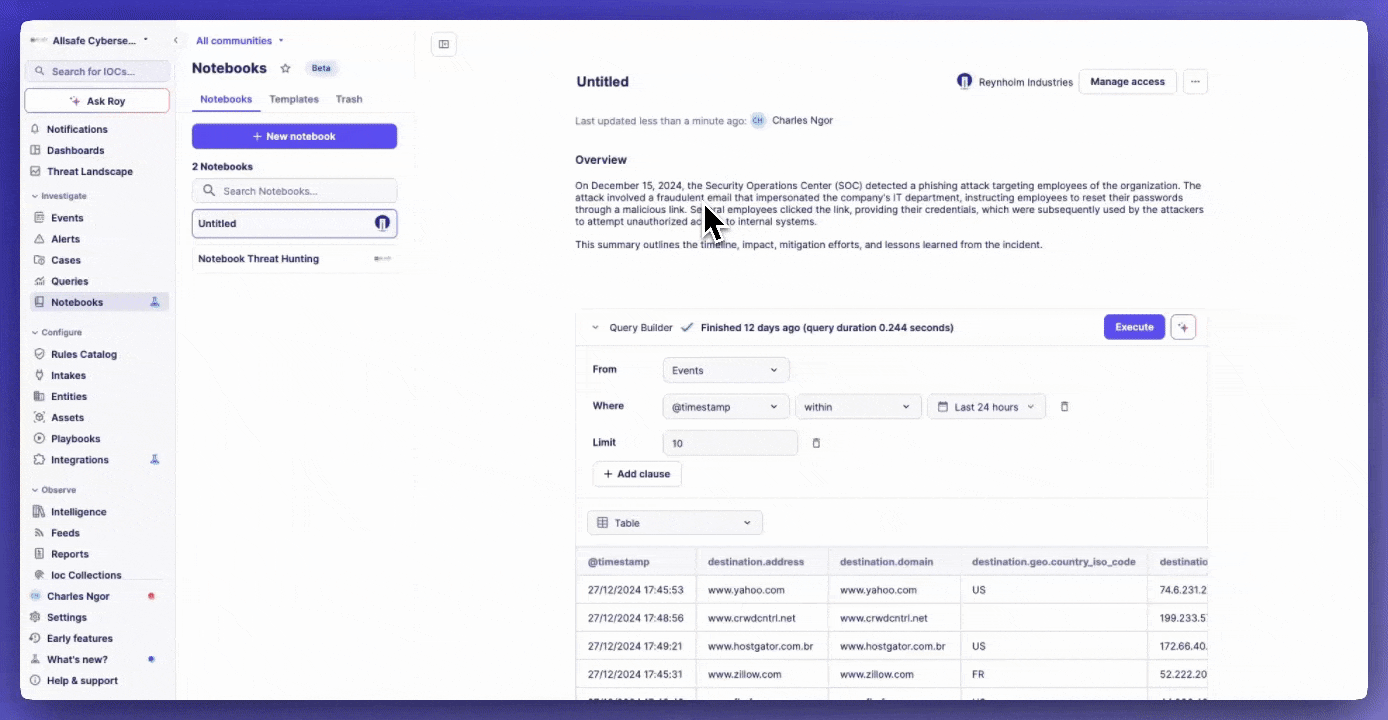This screenshot has height=720, width=1388.
Task: Remove the Limit clause with trash icon
Action: tap(816, 443)
